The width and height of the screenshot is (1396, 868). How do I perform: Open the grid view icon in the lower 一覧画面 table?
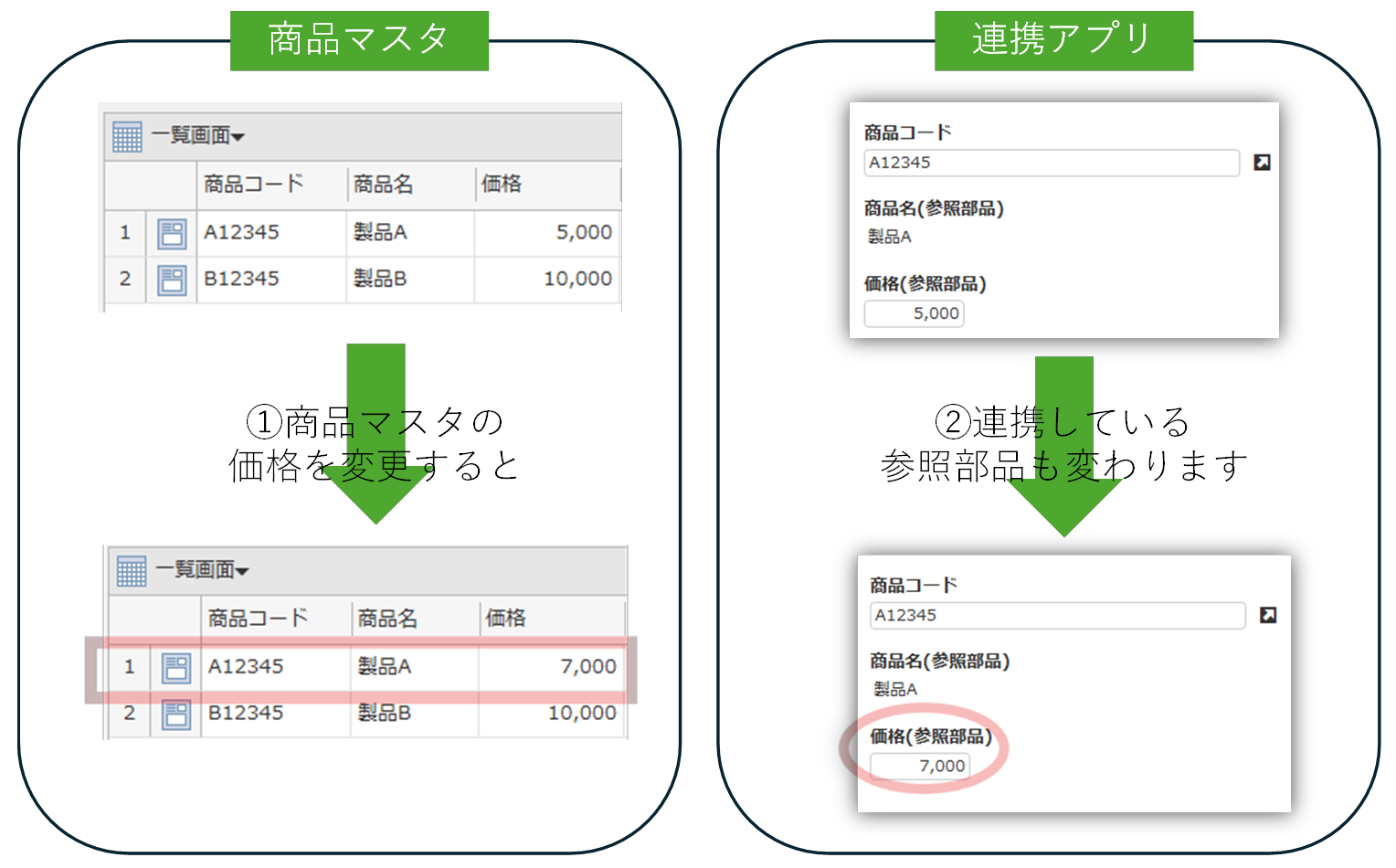(132, 571)
